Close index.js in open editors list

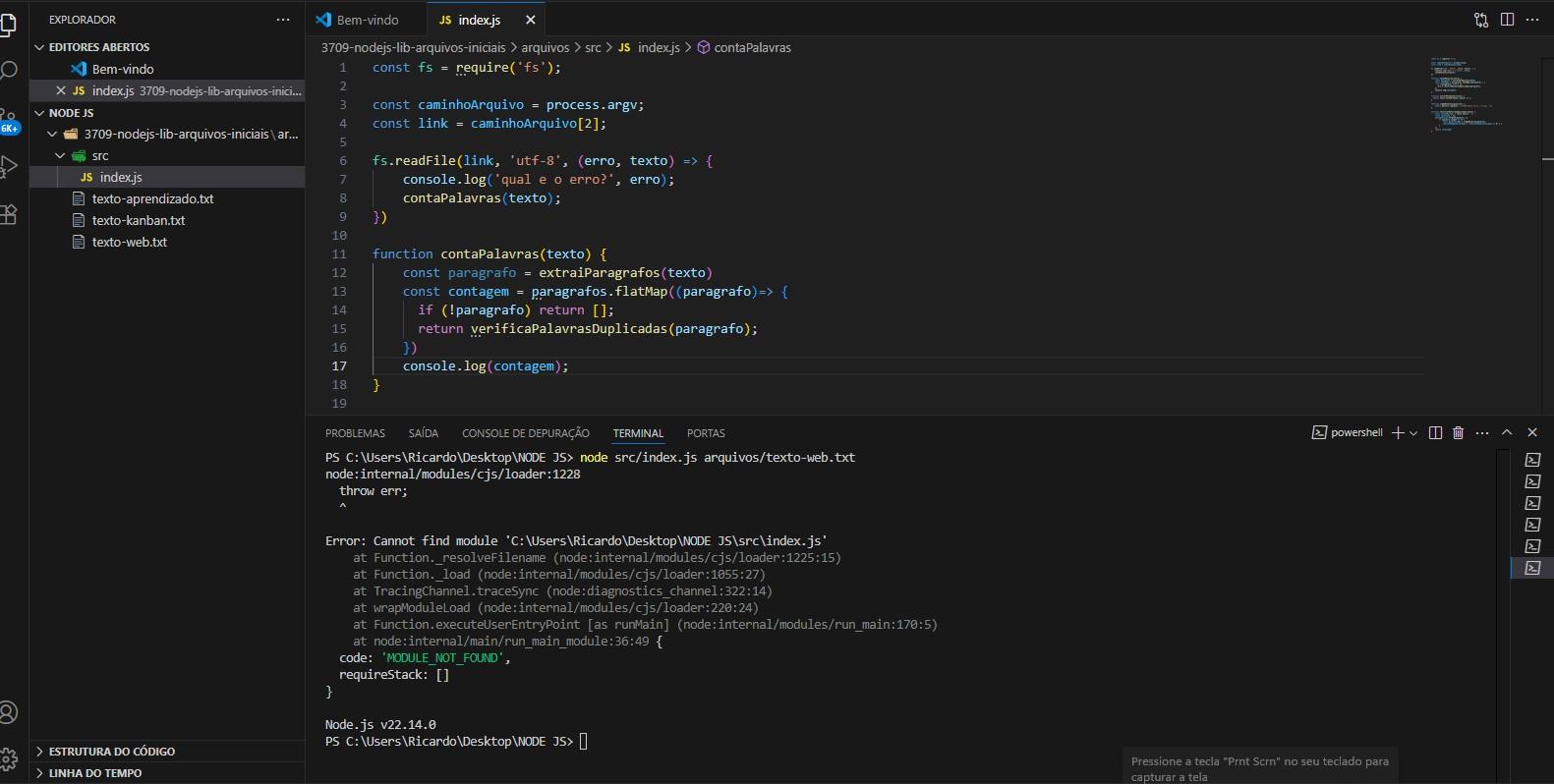61,90
